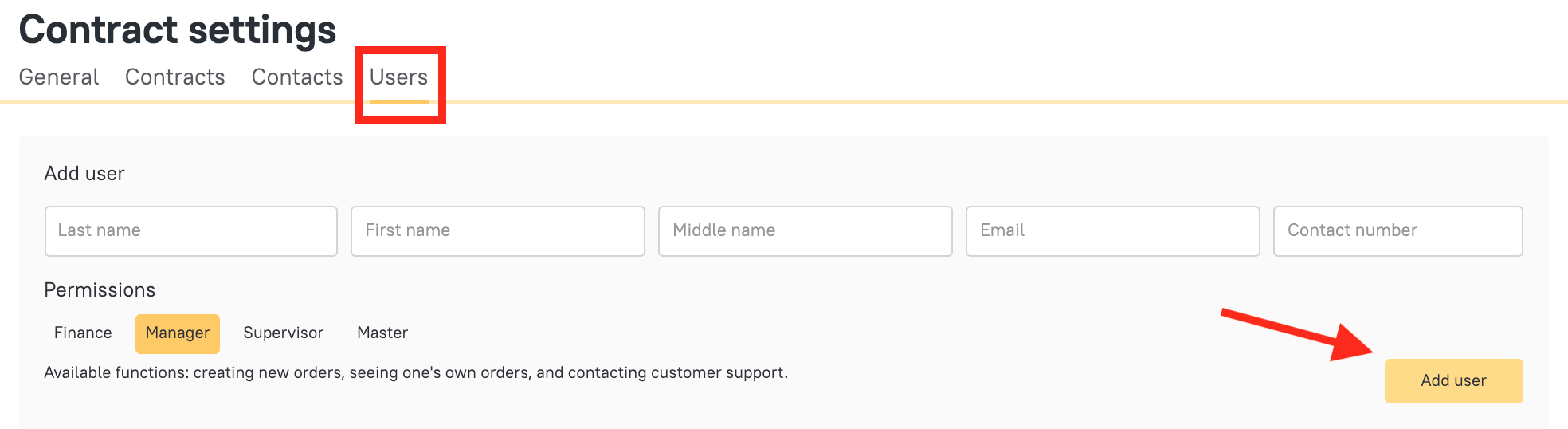Screen dimensions: 1568x429
Task: Click into the Middle name field
Action: (x=805, y=231)
